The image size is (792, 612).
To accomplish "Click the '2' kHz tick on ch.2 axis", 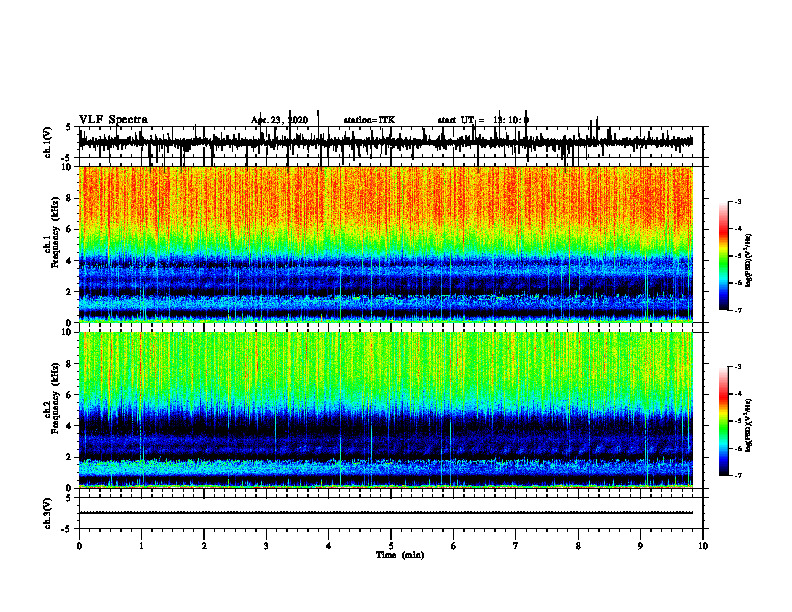I will pyautogui.click(x=70, y=457).
